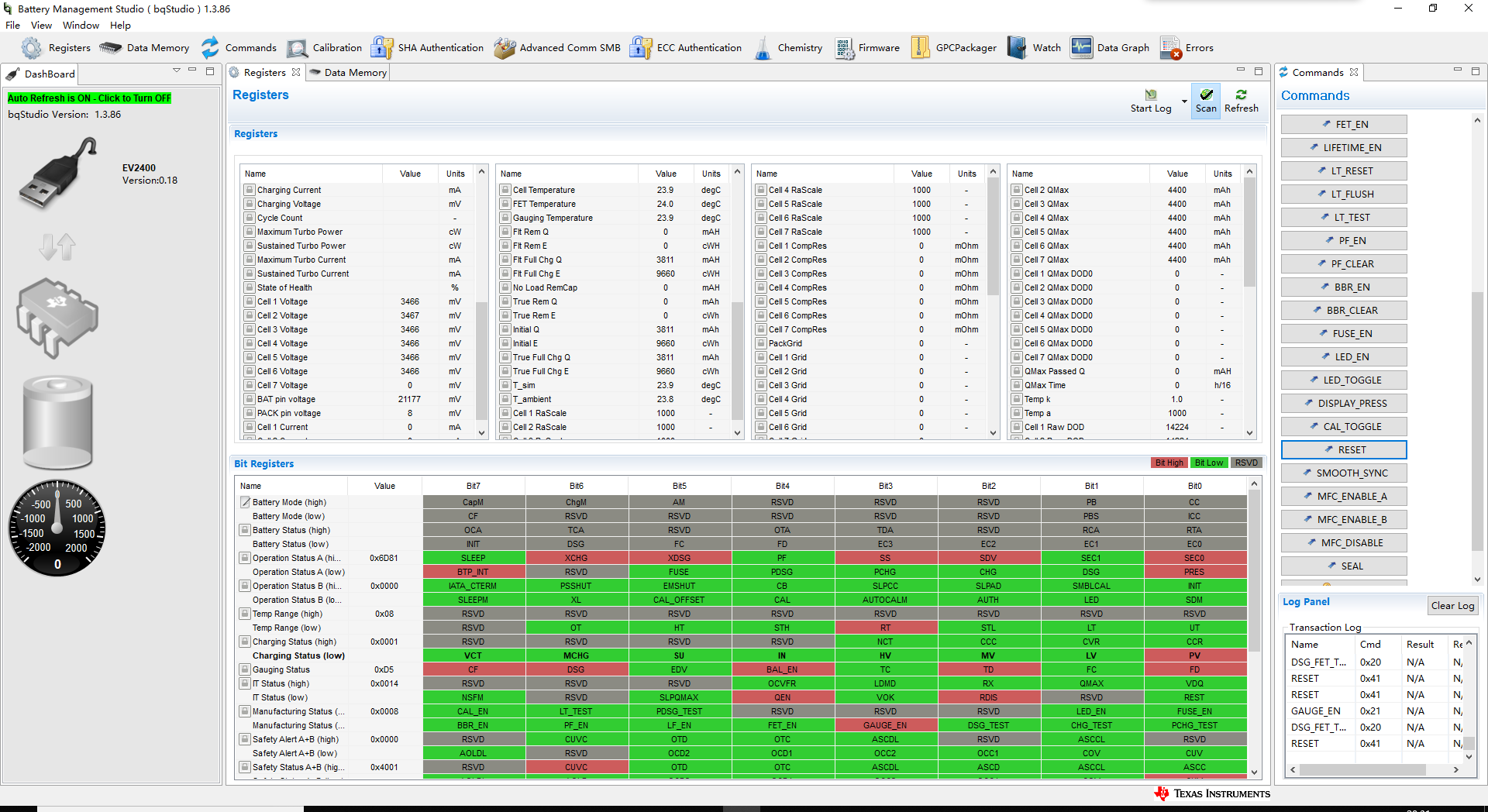
Task: Turn off the Auto Refresh toggle
Action: [89, 98]
